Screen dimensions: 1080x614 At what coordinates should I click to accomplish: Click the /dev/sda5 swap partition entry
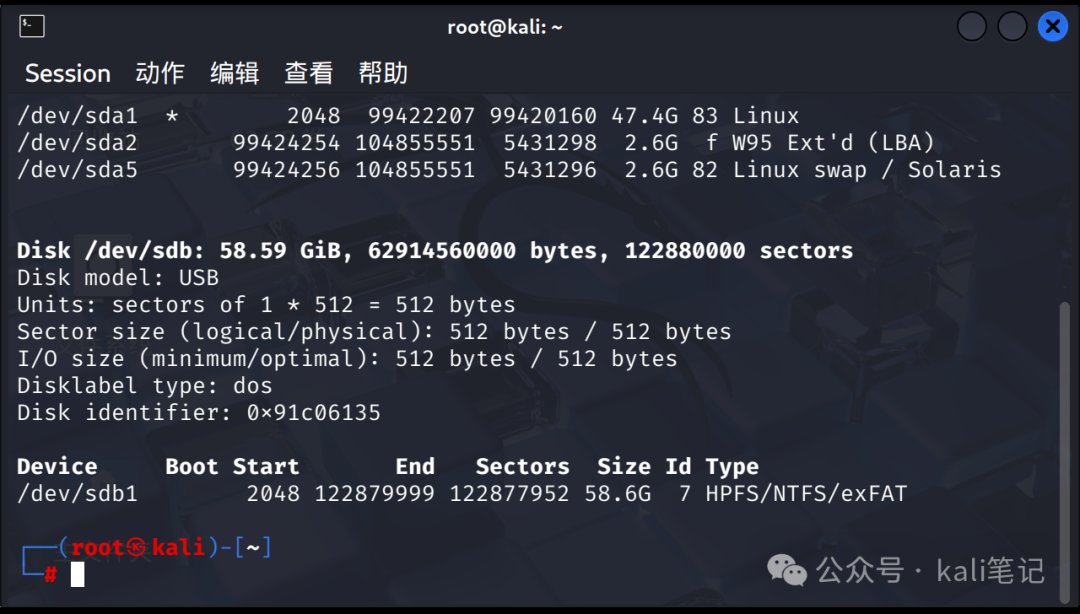tap(77, 170)
